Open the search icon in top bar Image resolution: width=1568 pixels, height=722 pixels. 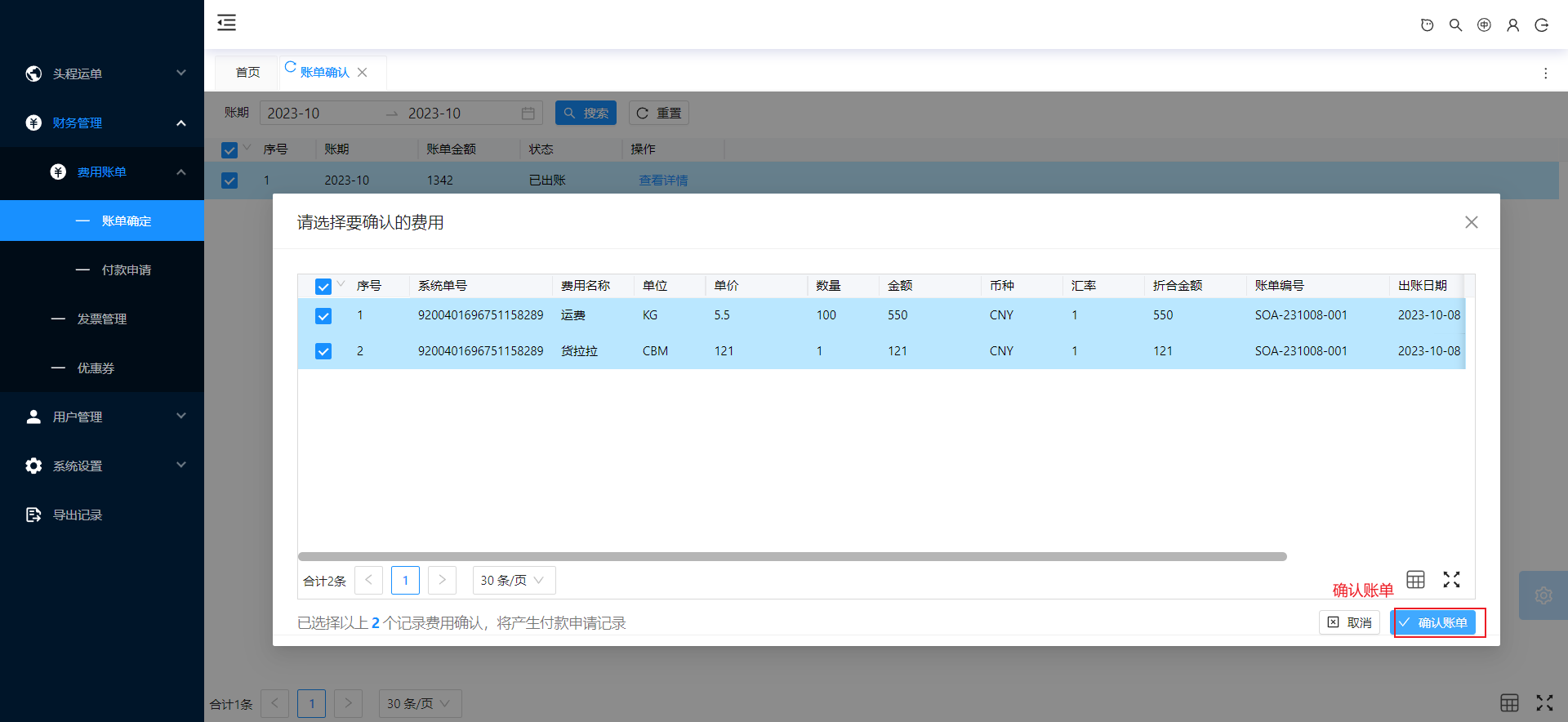tap(1455, 25)
